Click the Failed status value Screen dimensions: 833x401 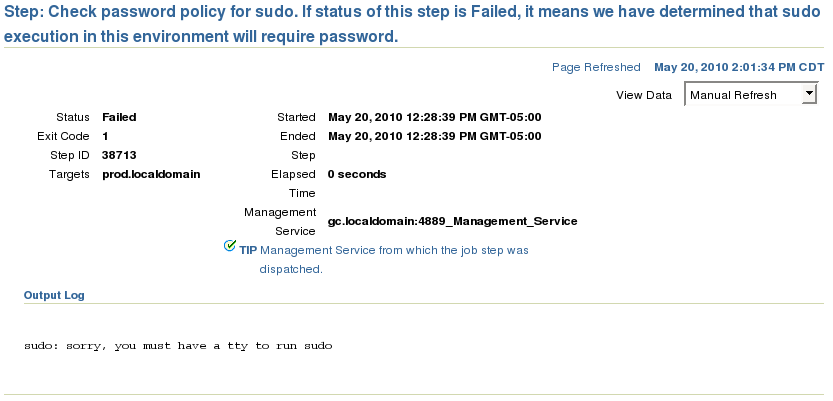(119, 117)
